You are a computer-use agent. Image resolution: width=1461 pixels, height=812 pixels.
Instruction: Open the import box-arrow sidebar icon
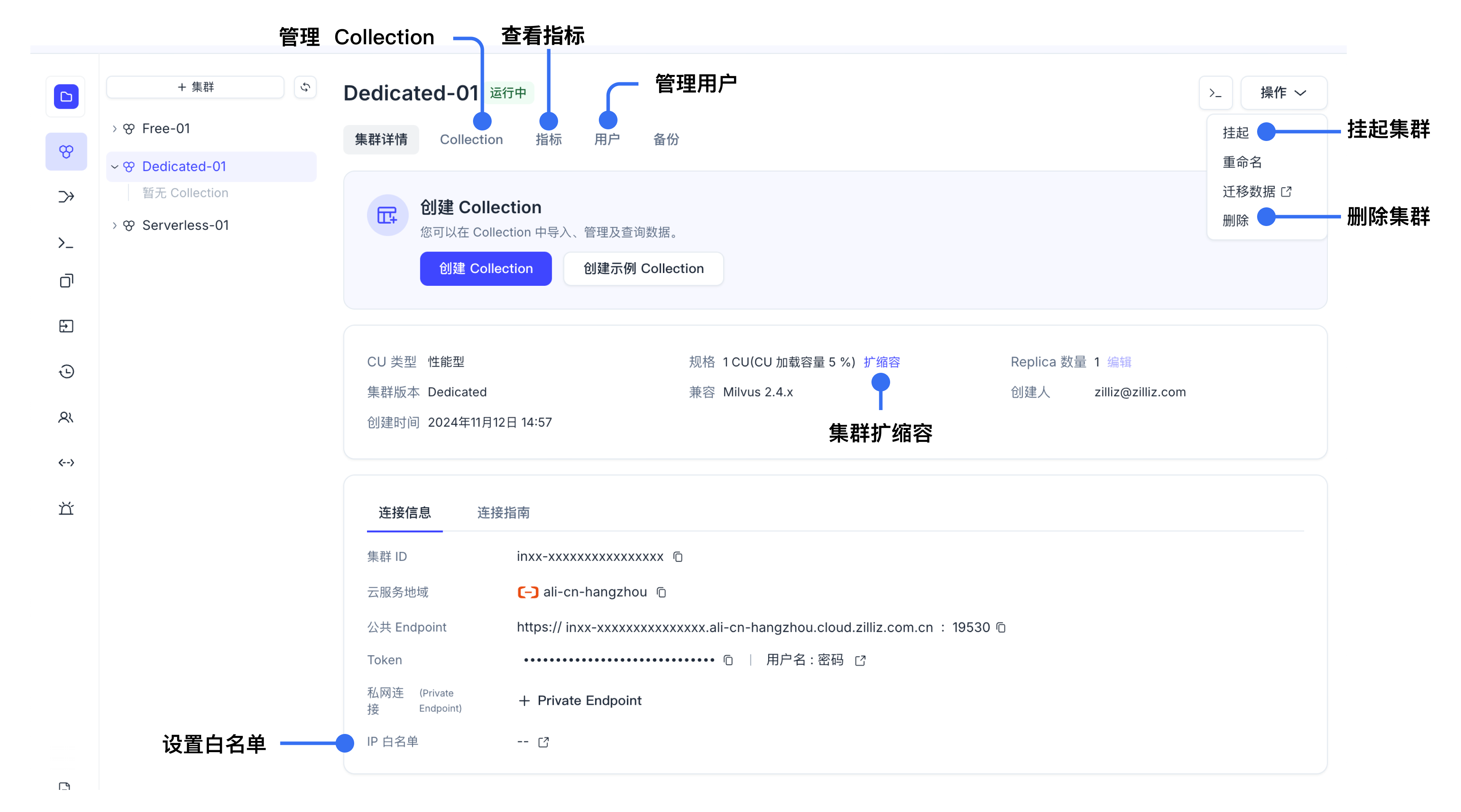point(66,326)
